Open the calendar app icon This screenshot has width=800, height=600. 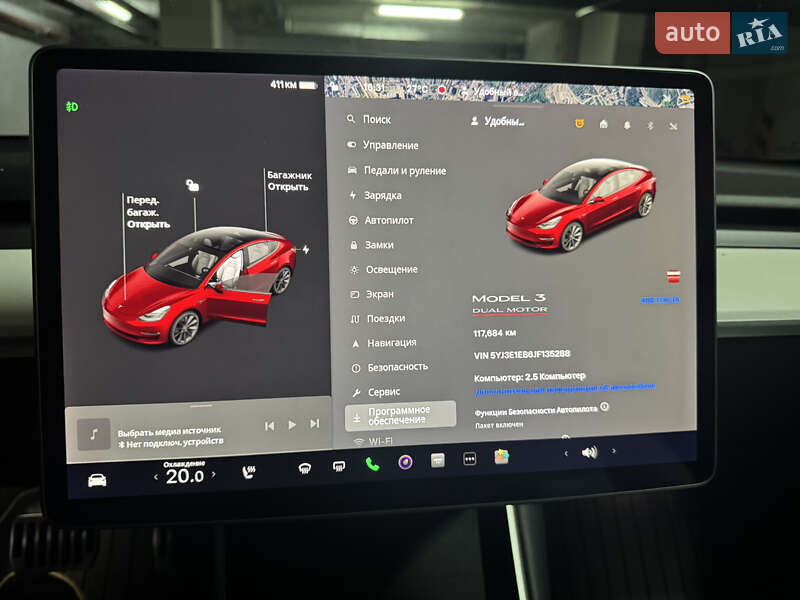click(438, 460)
